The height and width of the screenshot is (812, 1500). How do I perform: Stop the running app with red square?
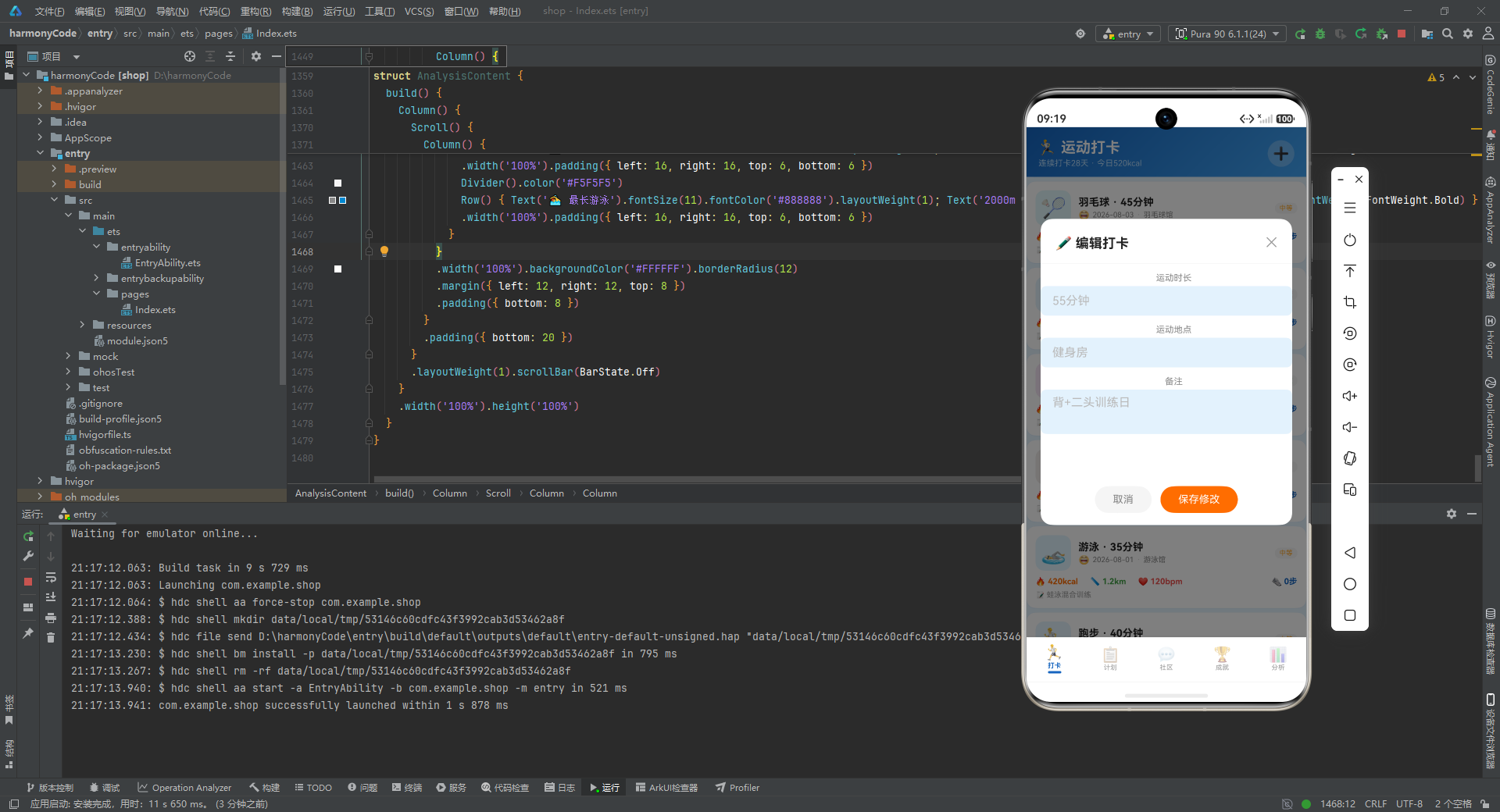click(1402, 34)
